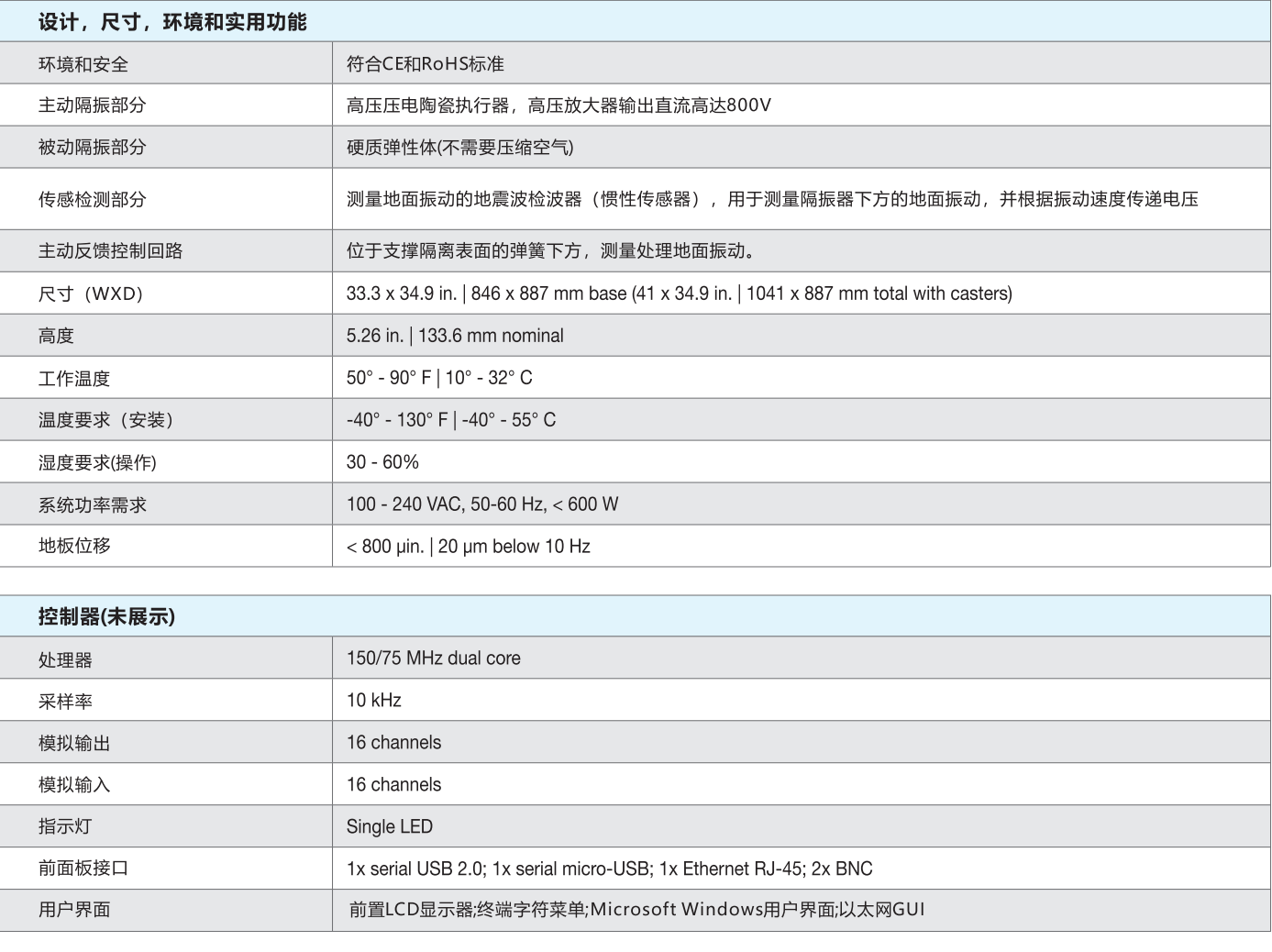Select 16 channels in the 模拟输出 row

[394, 743]
